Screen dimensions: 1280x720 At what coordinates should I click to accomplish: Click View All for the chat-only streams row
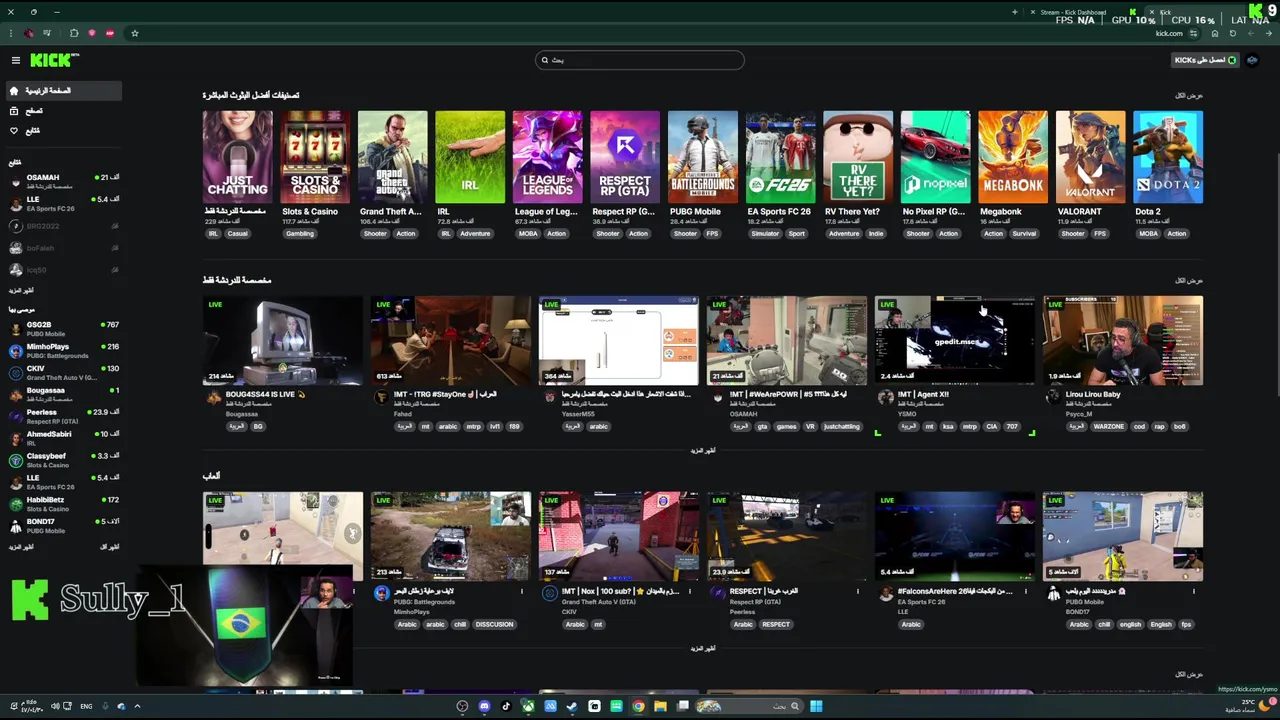(1189, 280)
